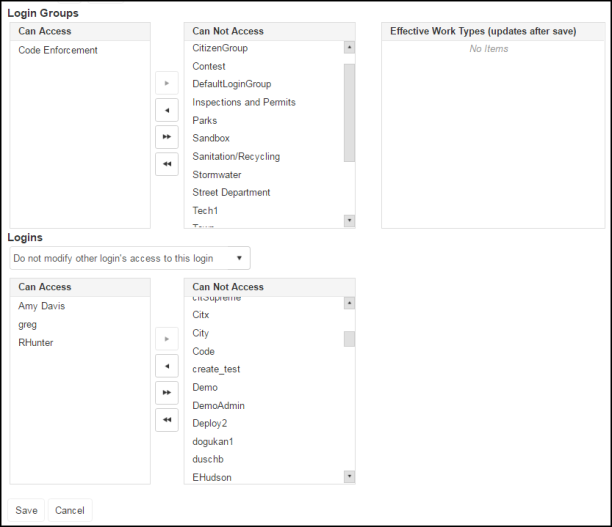Screen dimensions: 612x527
Task: Select DemoAdmin in Logins Can Not Access
Action: point(218,405)
